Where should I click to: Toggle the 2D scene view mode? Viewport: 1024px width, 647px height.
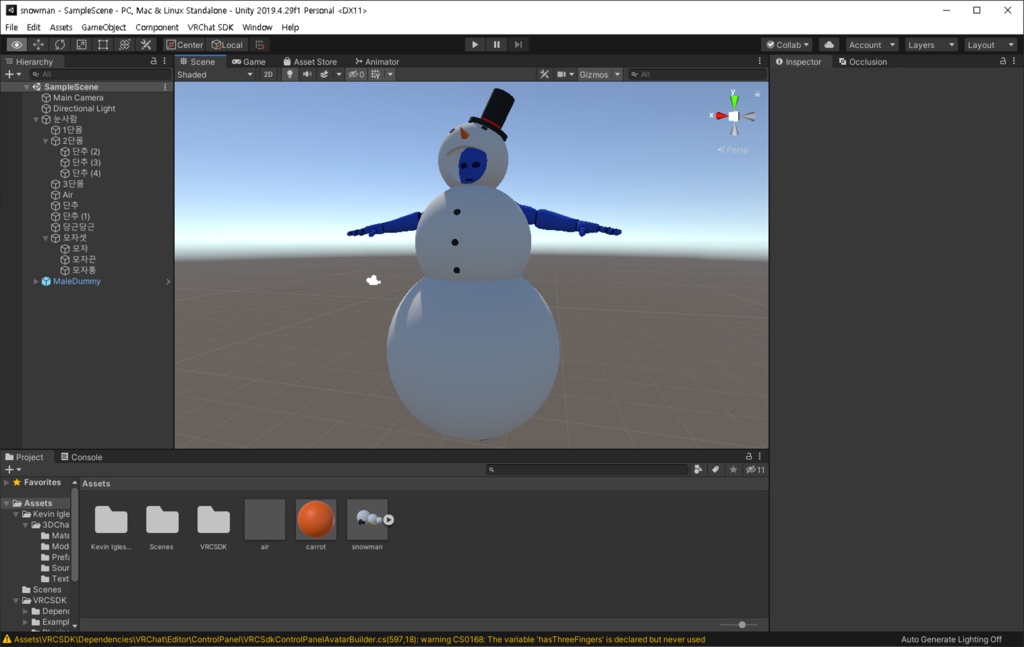268,74
